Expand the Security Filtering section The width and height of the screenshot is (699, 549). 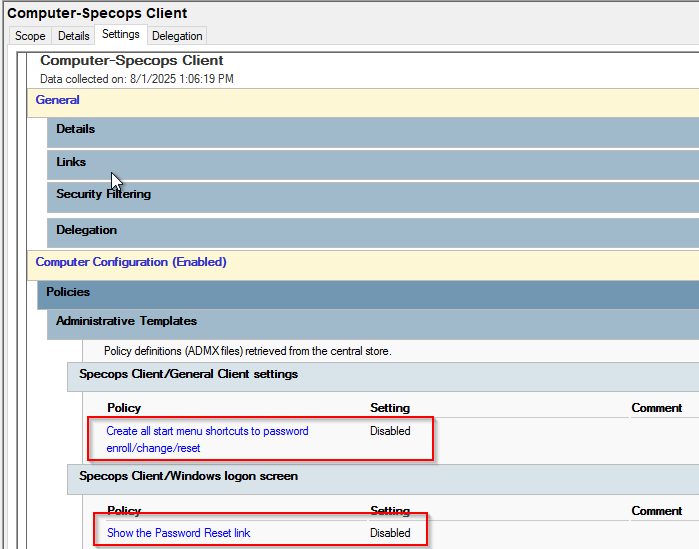[373, 197]
